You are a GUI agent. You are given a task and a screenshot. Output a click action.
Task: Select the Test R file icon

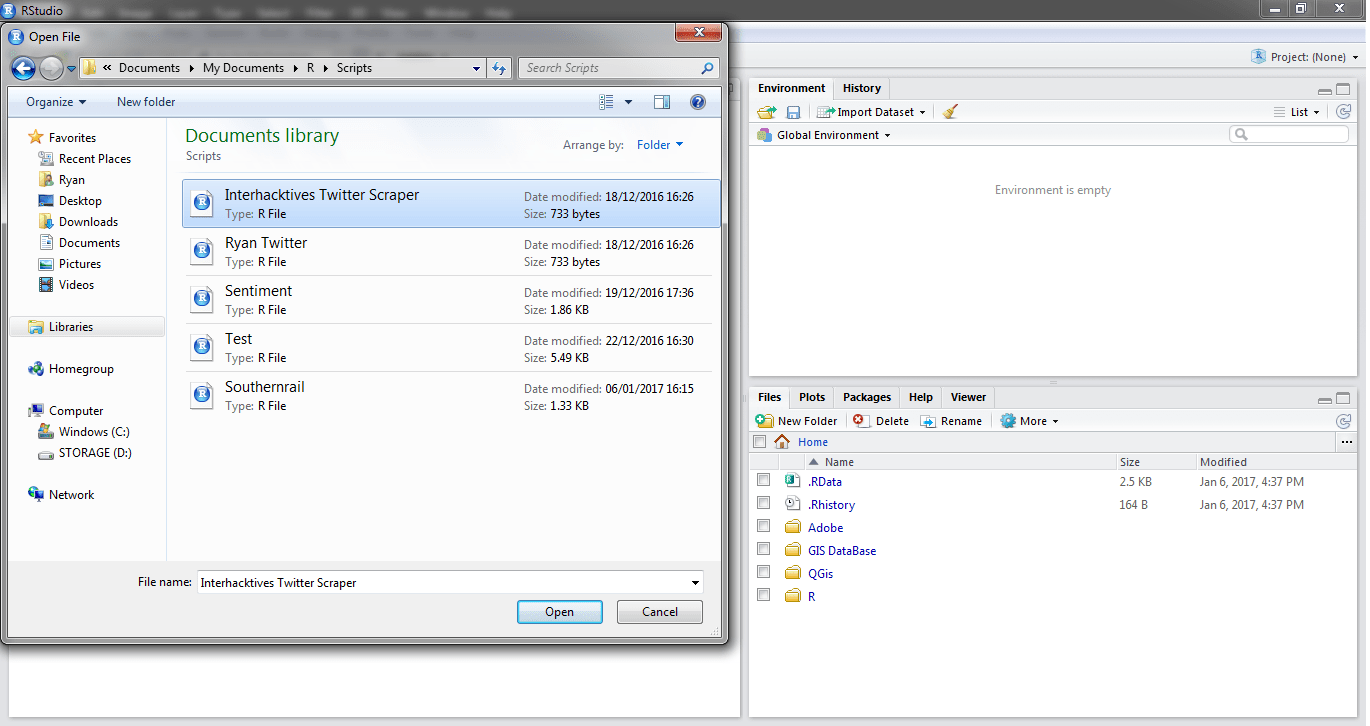coord(202,347)
